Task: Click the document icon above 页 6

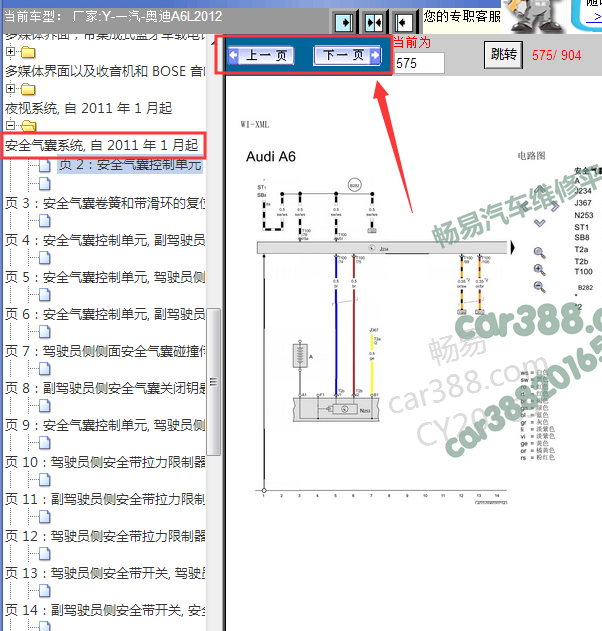Action: [45, 295]
